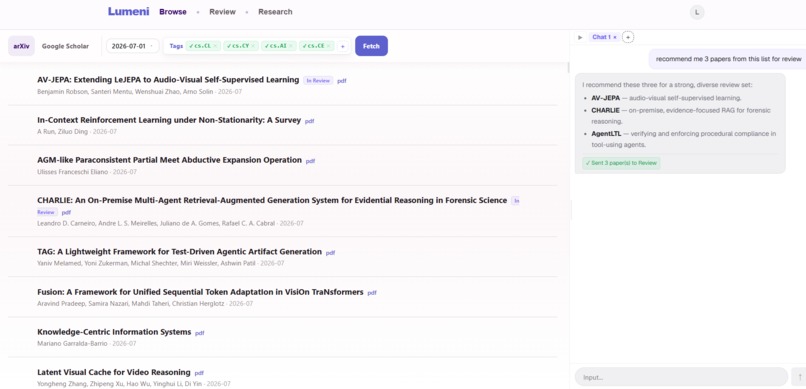The width and height of the screenshot is (806, 389).
Task: Open pdf for TAG framework paper
Action: pos(331,253)
